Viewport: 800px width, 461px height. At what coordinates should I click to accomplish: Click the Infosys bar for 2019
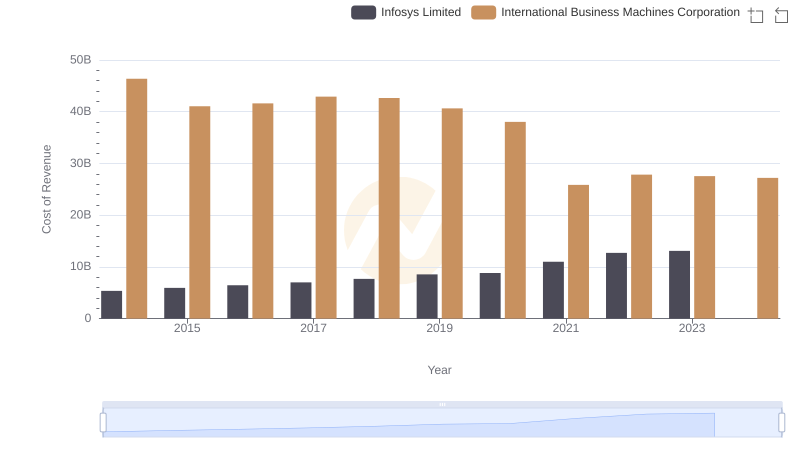coord(427,296)
